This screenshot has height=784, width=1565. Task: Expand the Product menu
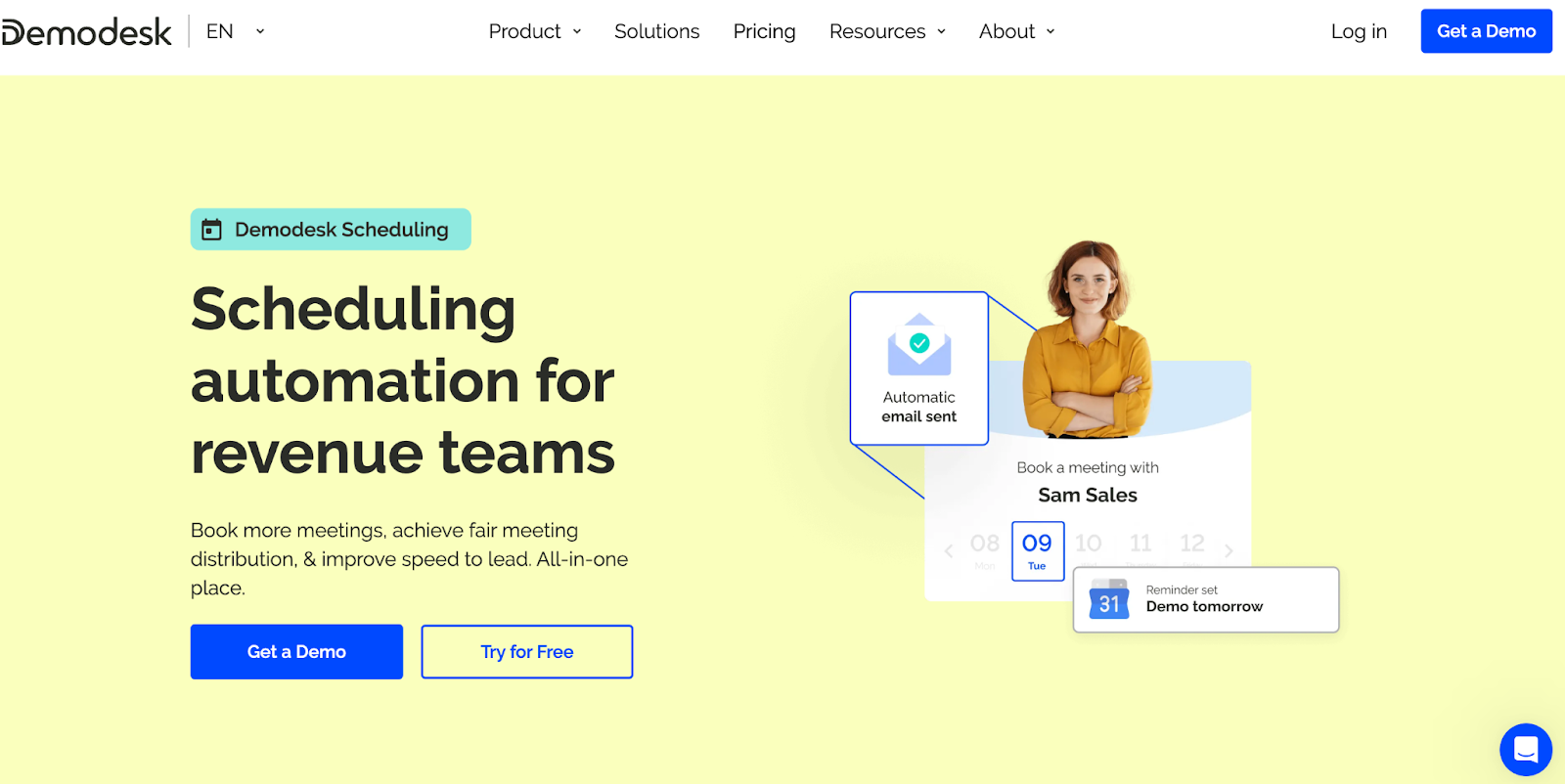click(535, 31)
